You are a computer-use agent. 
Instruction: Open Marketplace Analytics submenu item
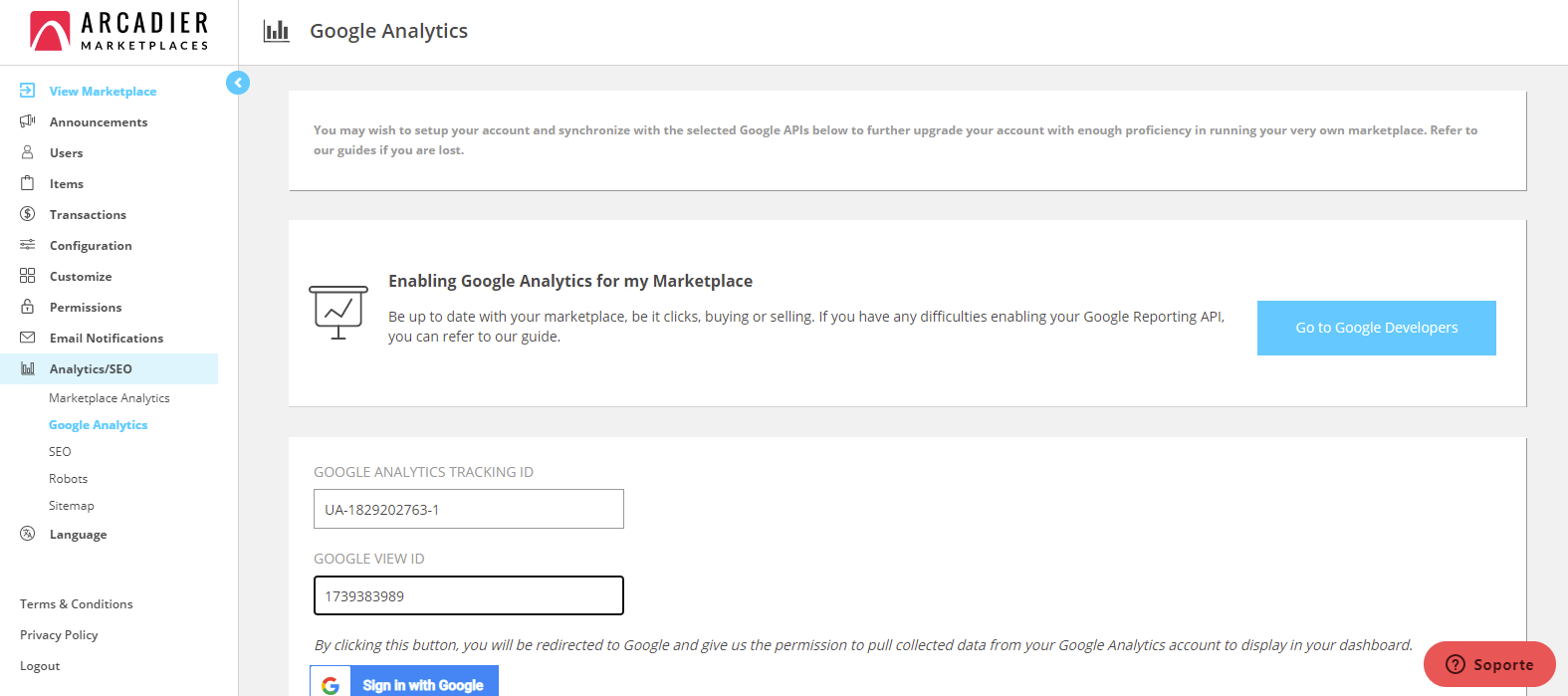[x=110, y=398]
